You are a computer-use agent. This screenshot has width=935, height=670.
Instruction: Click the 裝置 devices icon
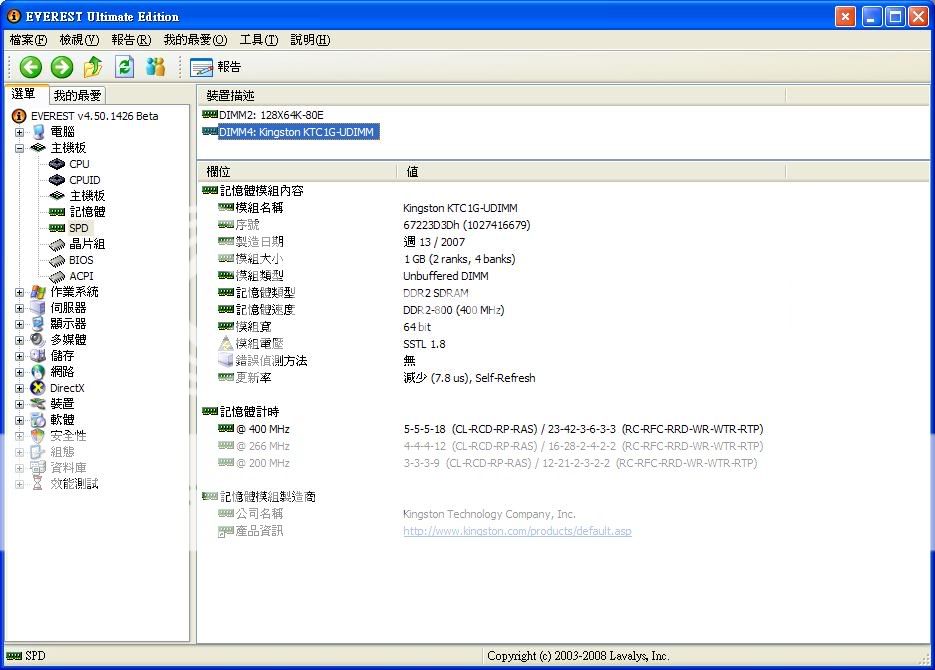[x=38, y=404]
